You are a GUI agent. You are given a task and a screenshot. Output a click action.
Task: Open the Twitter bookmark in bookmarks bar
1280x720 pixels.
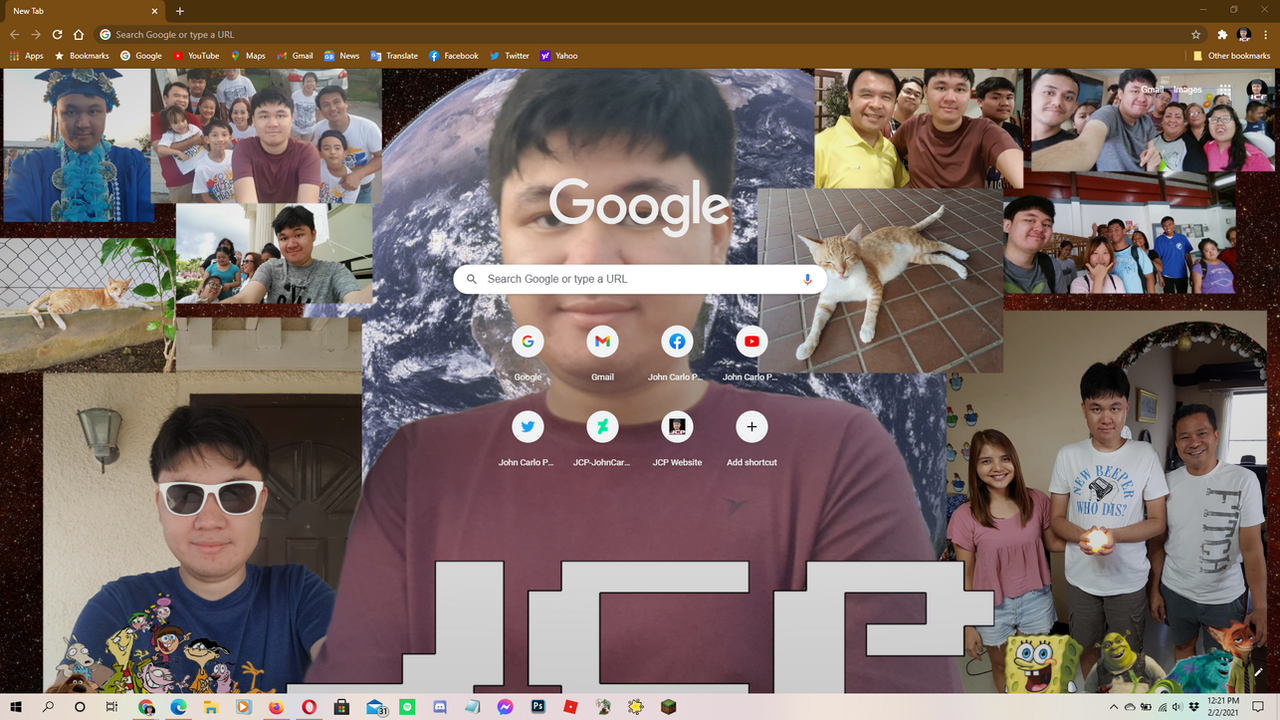509,56
